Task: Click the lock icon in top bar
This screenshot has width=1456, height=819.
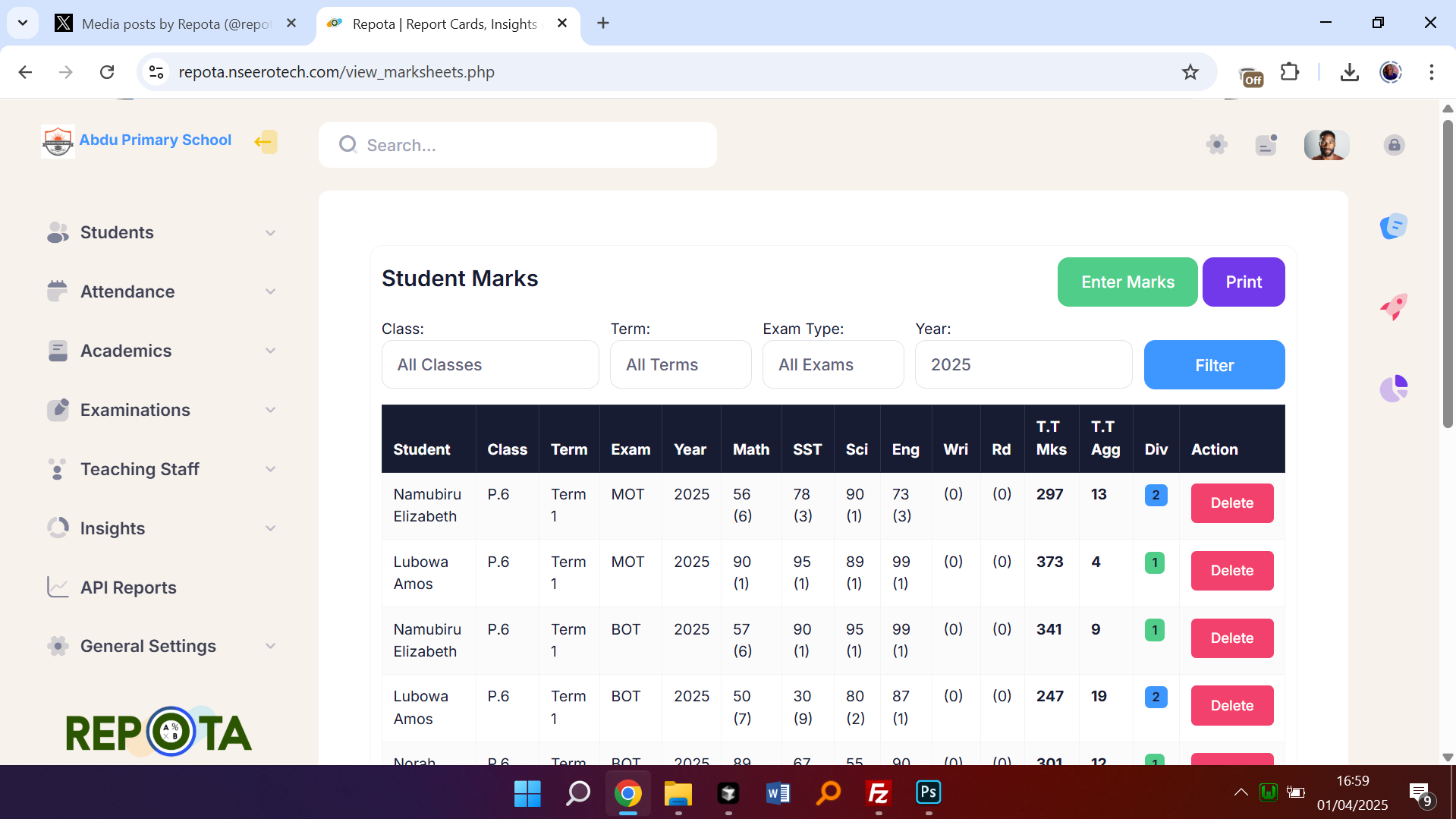Action: (1394, 145)
